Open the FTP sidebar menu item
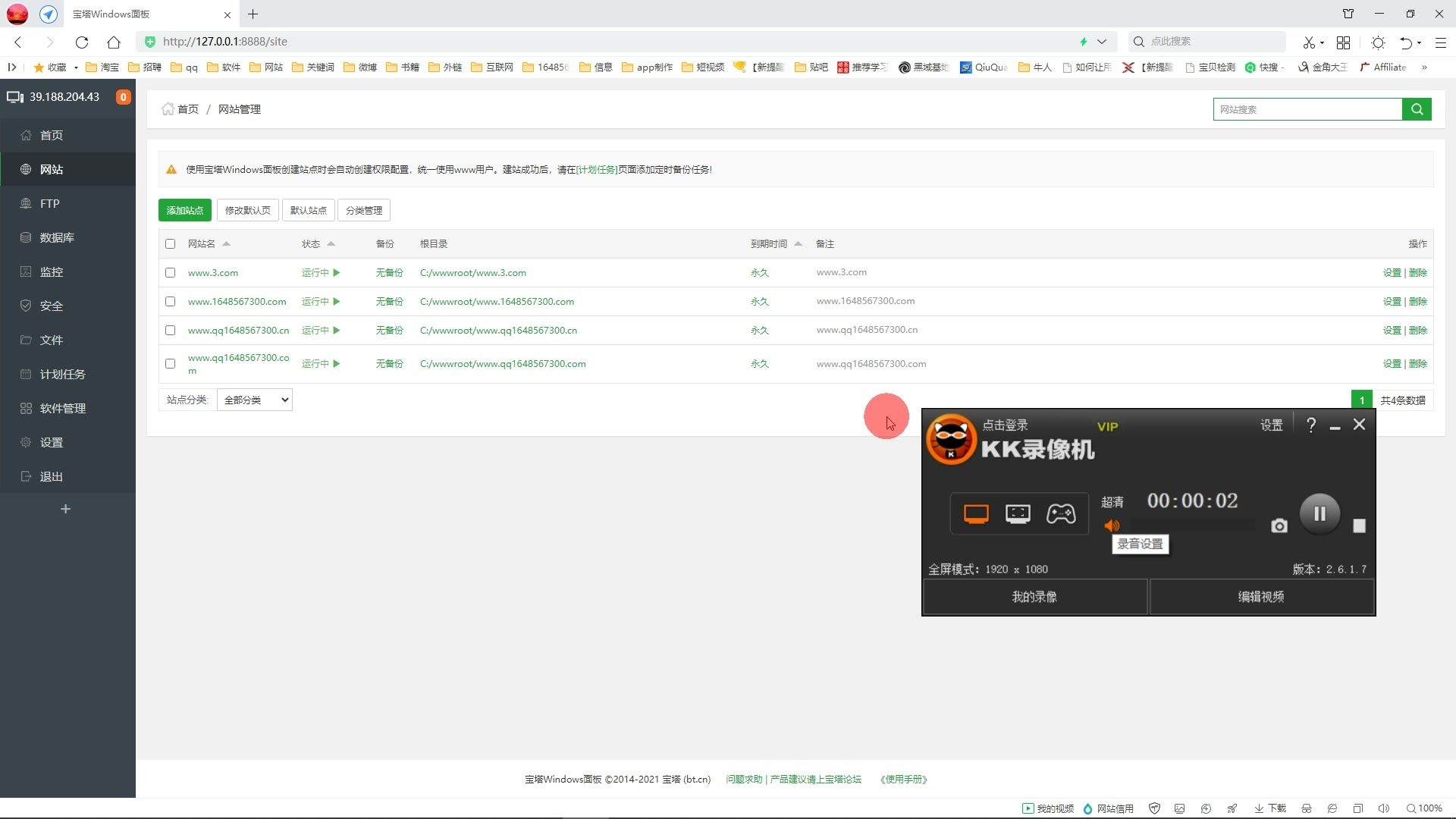1456x819 pixels. 67,203
